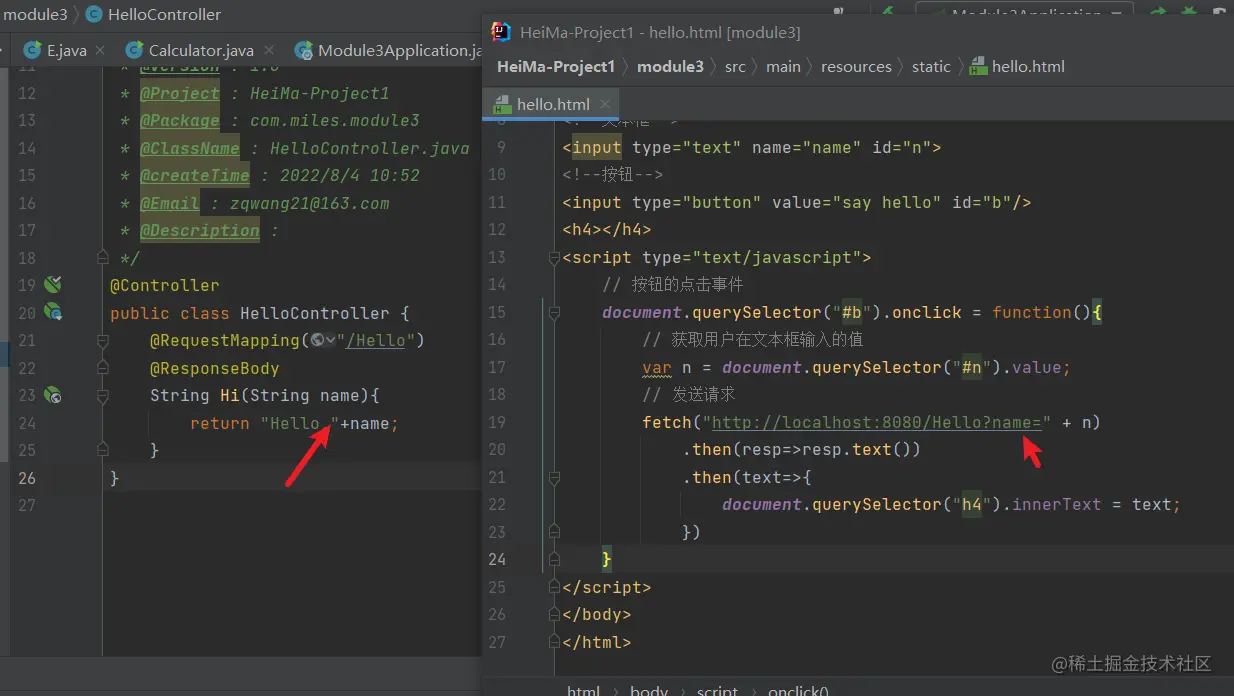
Task: Click the closing script fold marker on line 25
Action: coord(554,587)
